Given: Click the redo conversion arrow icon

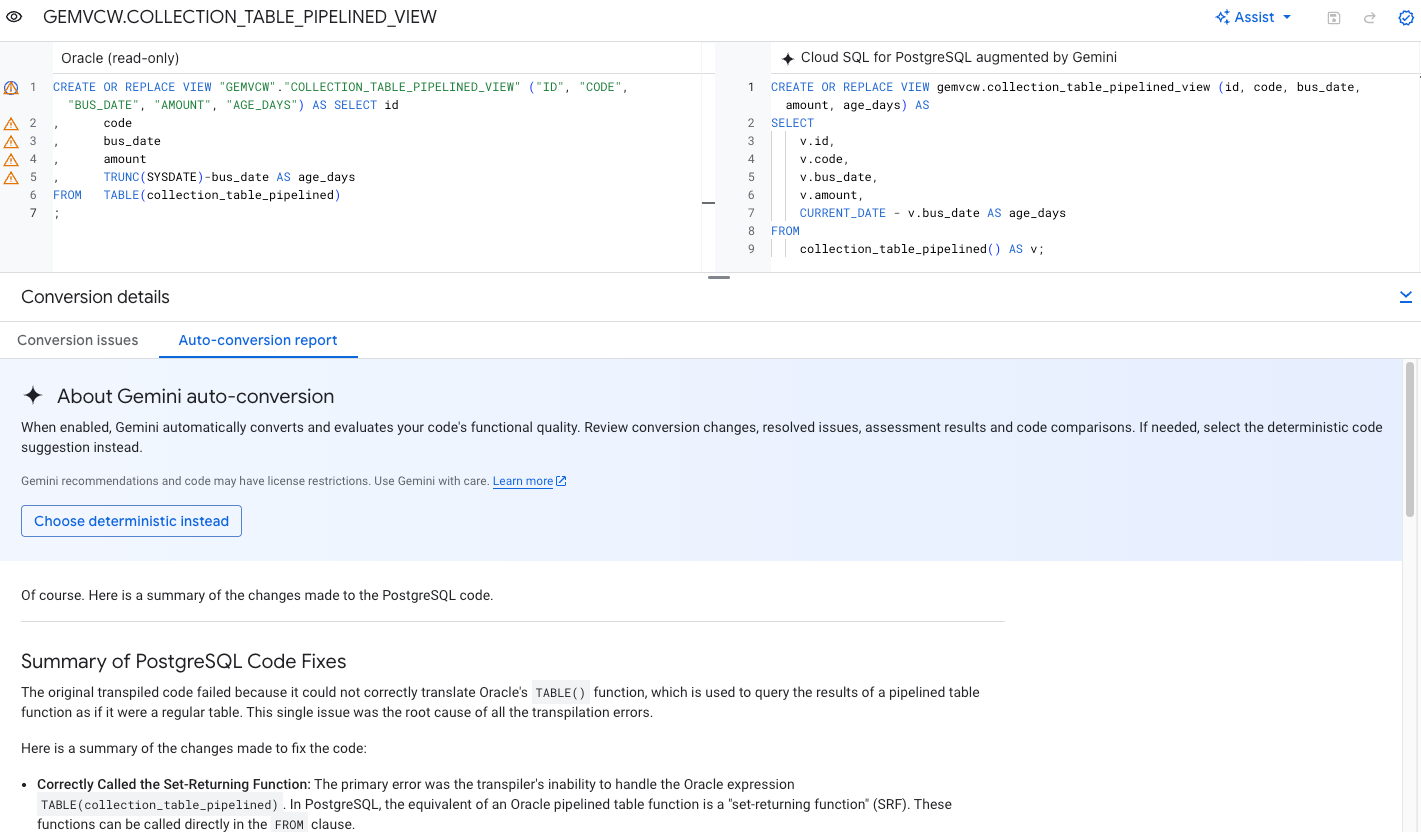Looking at the screenshot, I should (x=1369, y=17).
